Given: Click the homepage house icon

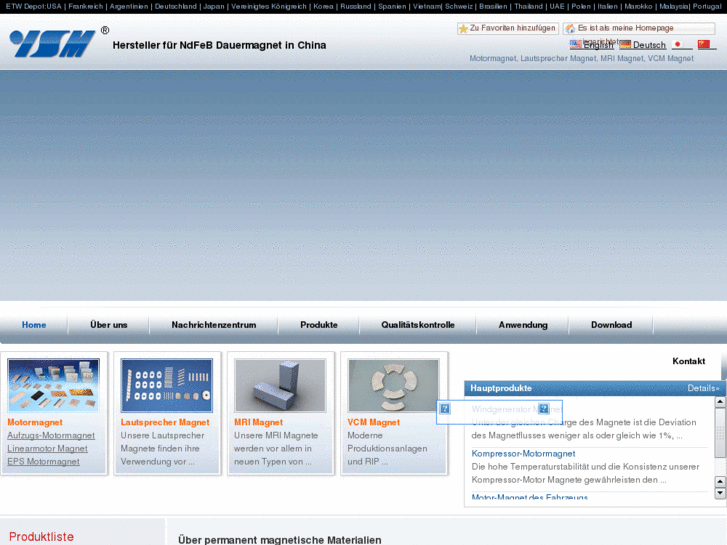Looking at the screenshot, I should 570,29.
